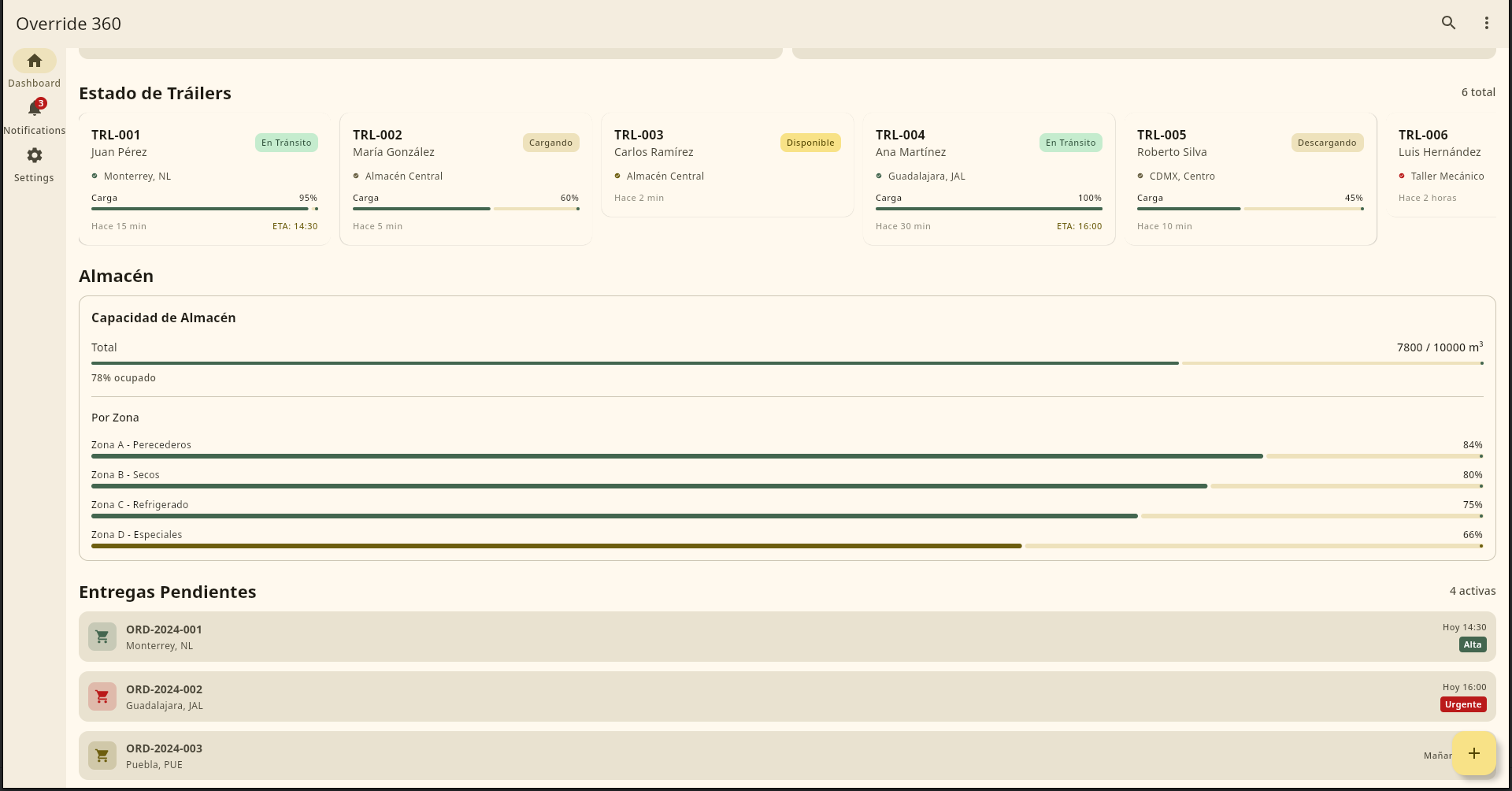
Task: Click the TRL-004 load progress bar
Action: pyautogui.click(x=988, y=209)
